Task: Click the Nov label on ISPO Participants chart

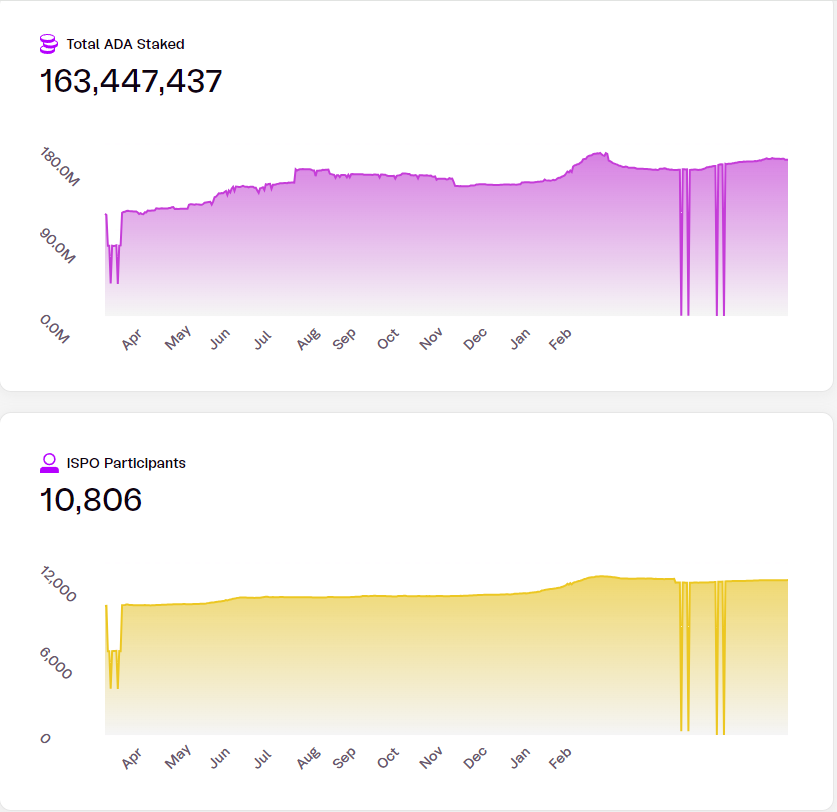Action: click(431, 759)
